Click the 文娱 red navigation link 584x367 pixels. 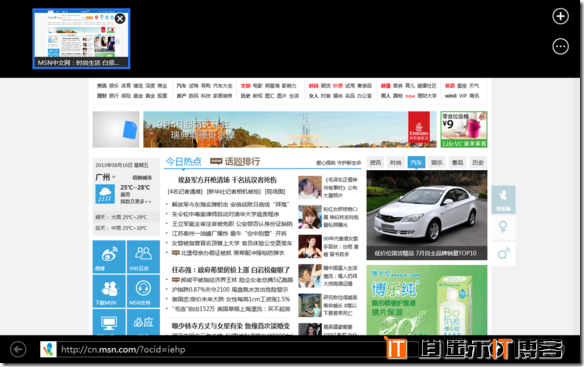click(245, 86)
